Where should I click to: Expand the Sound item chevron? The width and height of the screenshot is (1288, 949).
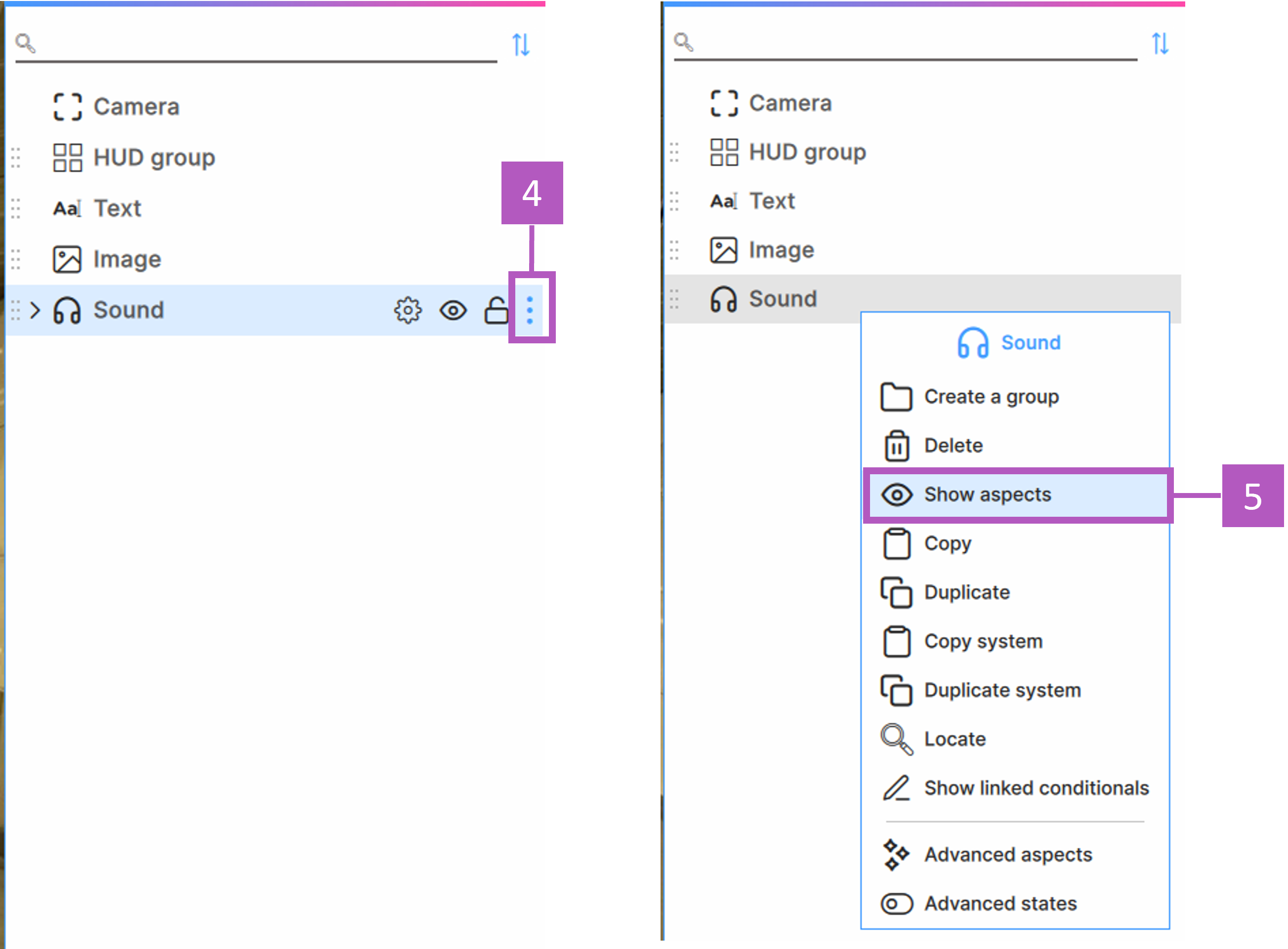point(36,310)
